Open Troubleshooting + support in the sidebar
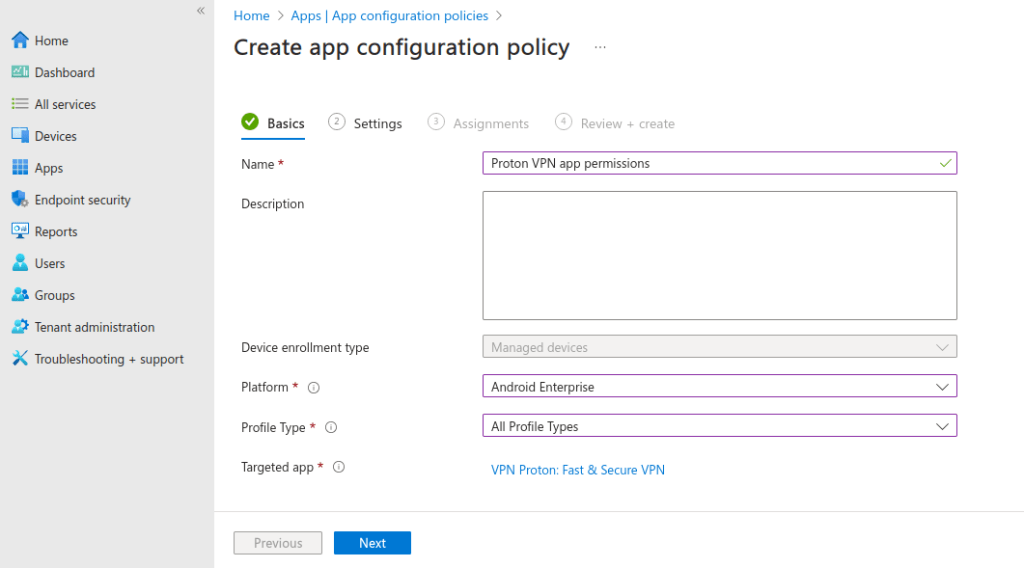Viewport: 1024px width, 568px height. (x=109, y=359)
